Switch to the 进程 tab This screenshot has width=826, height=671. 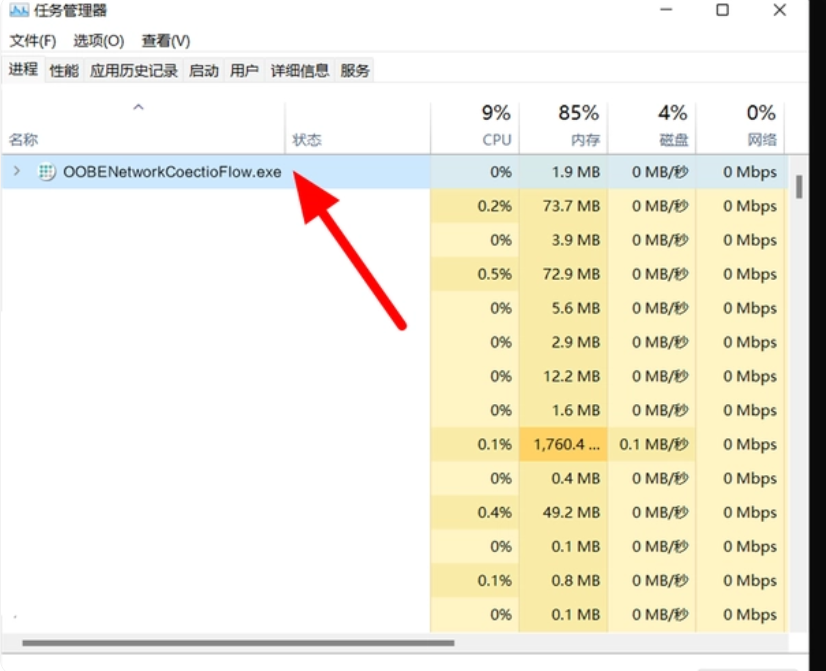click(23, 70)
